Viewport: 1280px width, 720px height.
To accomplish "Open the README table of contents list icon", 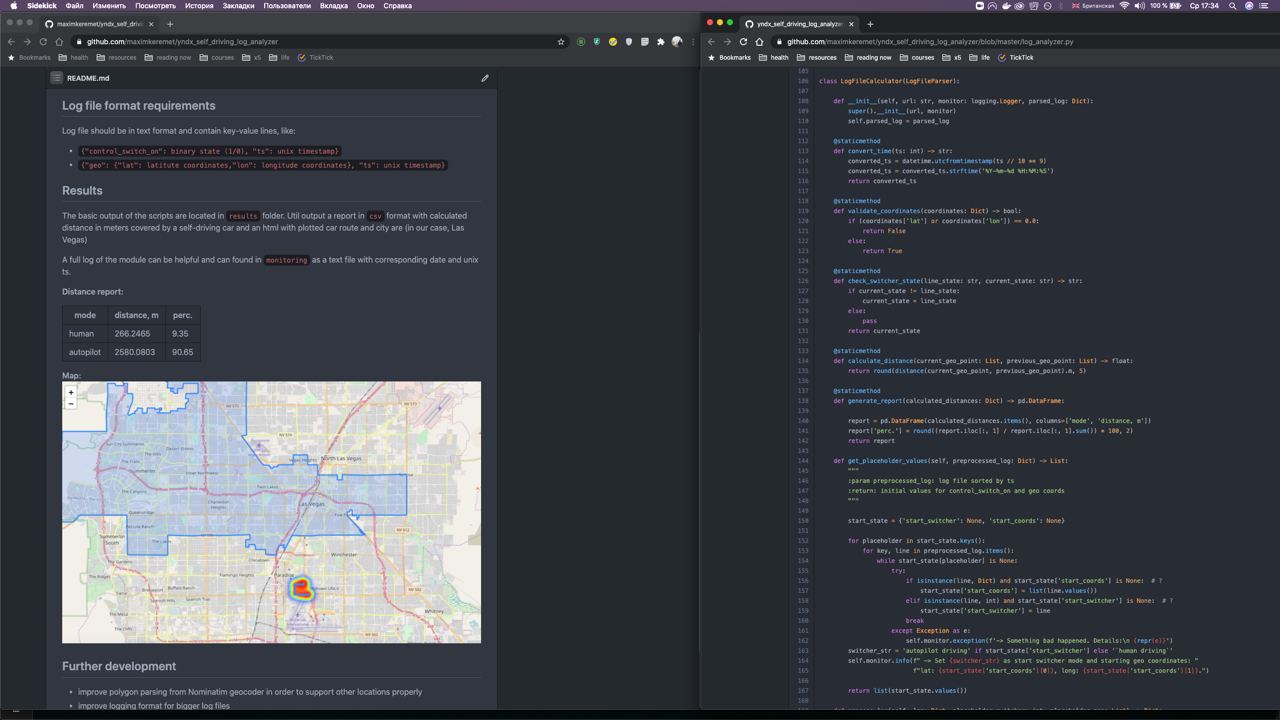I will [57, 78].
